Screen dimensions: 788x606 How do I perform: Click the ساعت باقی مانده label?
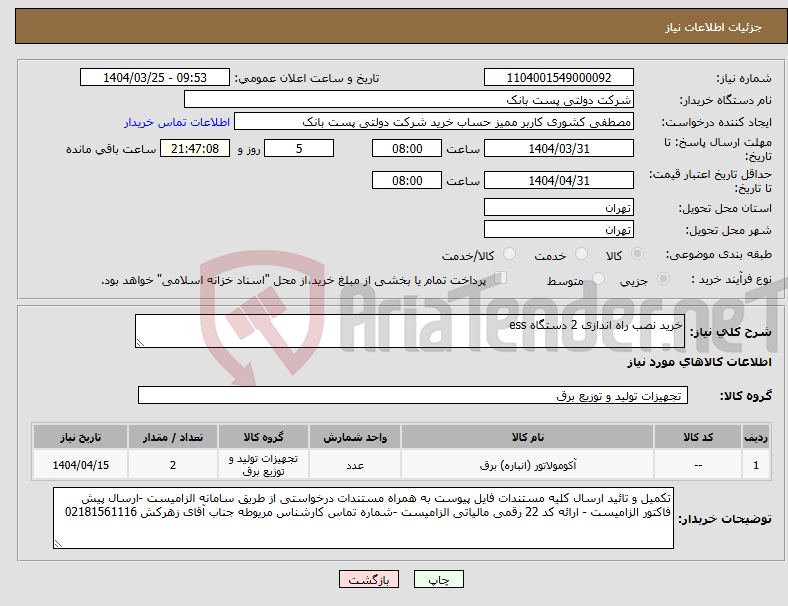click(x=111, y=149)
